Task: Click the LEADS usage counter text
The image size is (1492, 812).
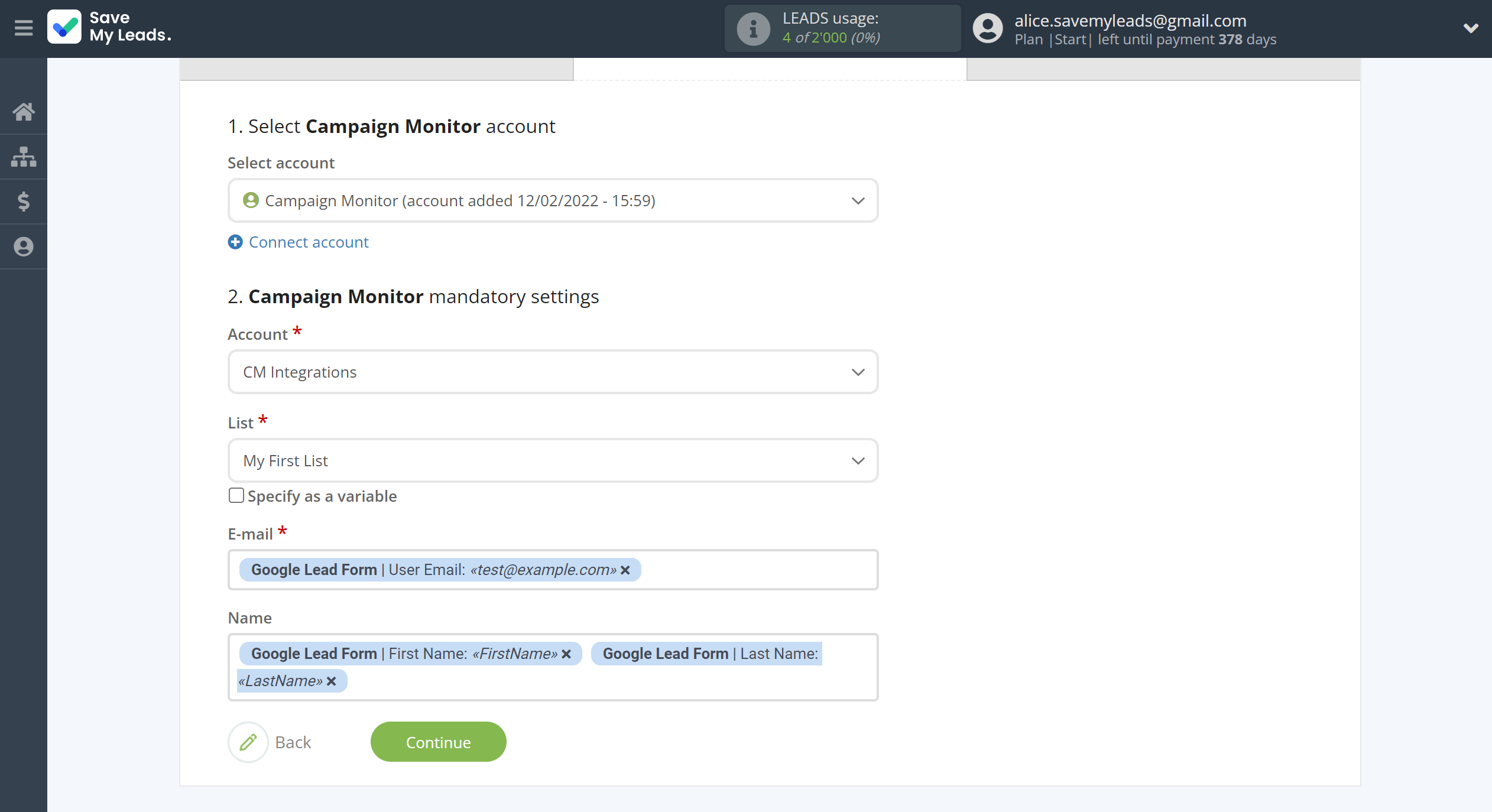Action: [831, 37]
